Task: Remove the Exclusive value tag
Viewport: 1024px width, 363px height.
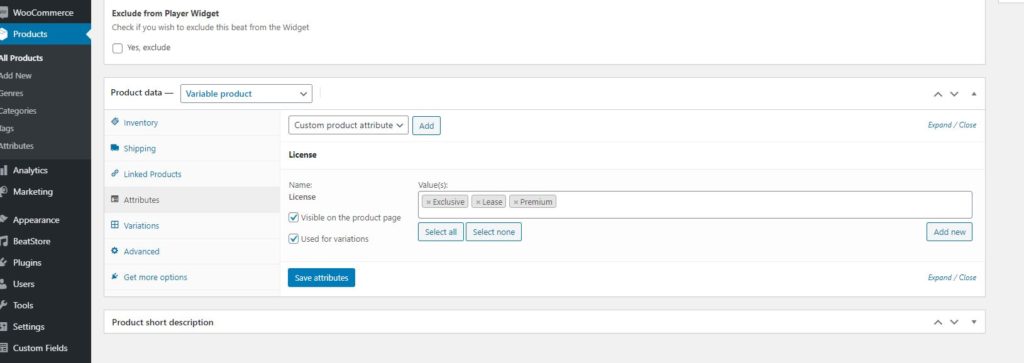Action: tap(428, 202)
